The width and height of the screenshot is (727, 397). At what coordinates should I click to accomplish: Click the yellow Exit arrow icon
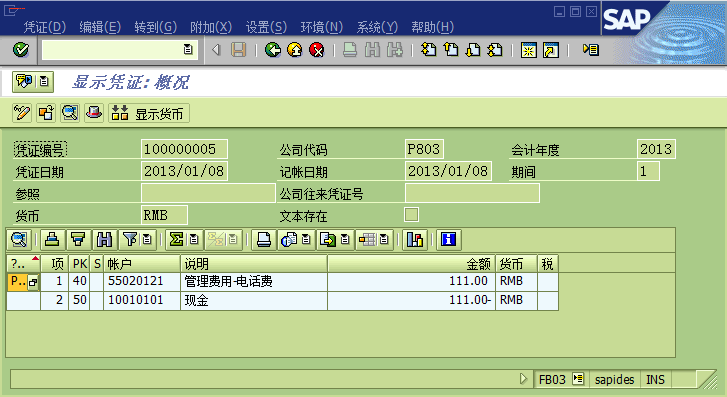pos(295,50)
